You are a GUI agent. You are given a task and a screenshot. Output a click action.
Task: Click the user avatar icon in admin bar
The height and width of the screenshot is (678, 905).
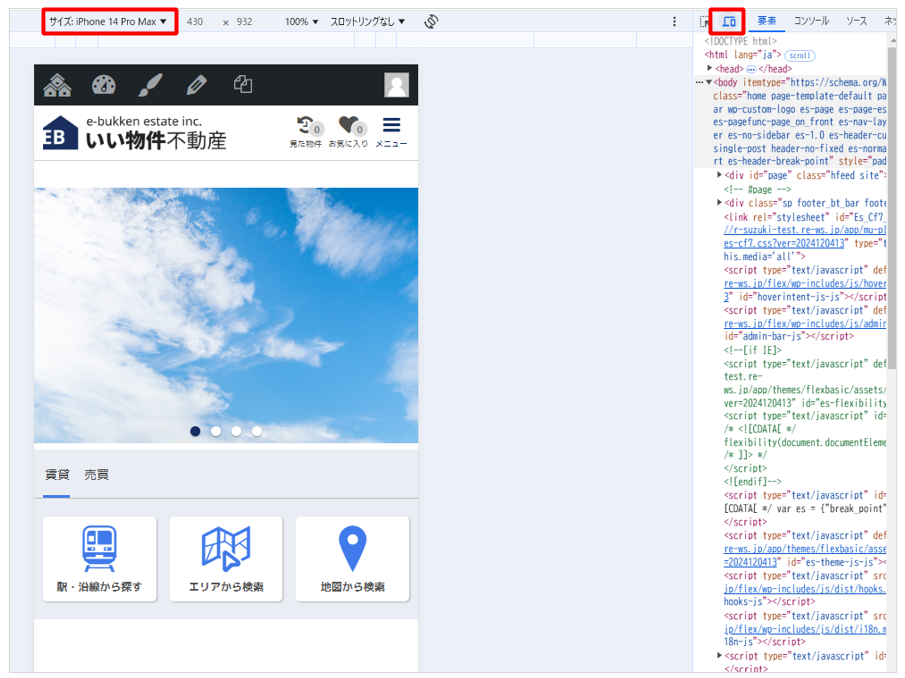pos(397,85)
